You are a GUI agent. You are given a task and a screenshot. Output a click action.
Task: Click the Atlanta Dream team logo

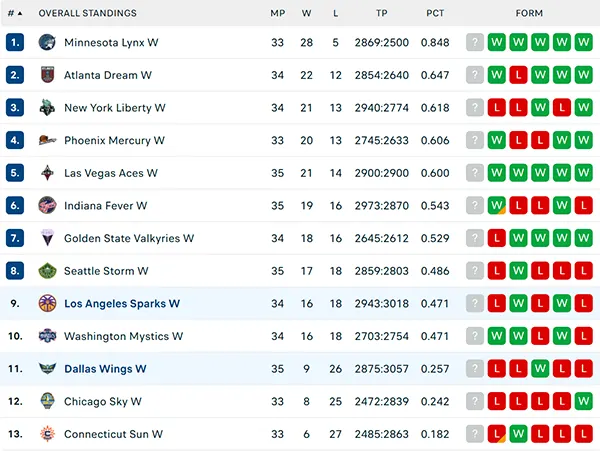click(x=47, y=75)
